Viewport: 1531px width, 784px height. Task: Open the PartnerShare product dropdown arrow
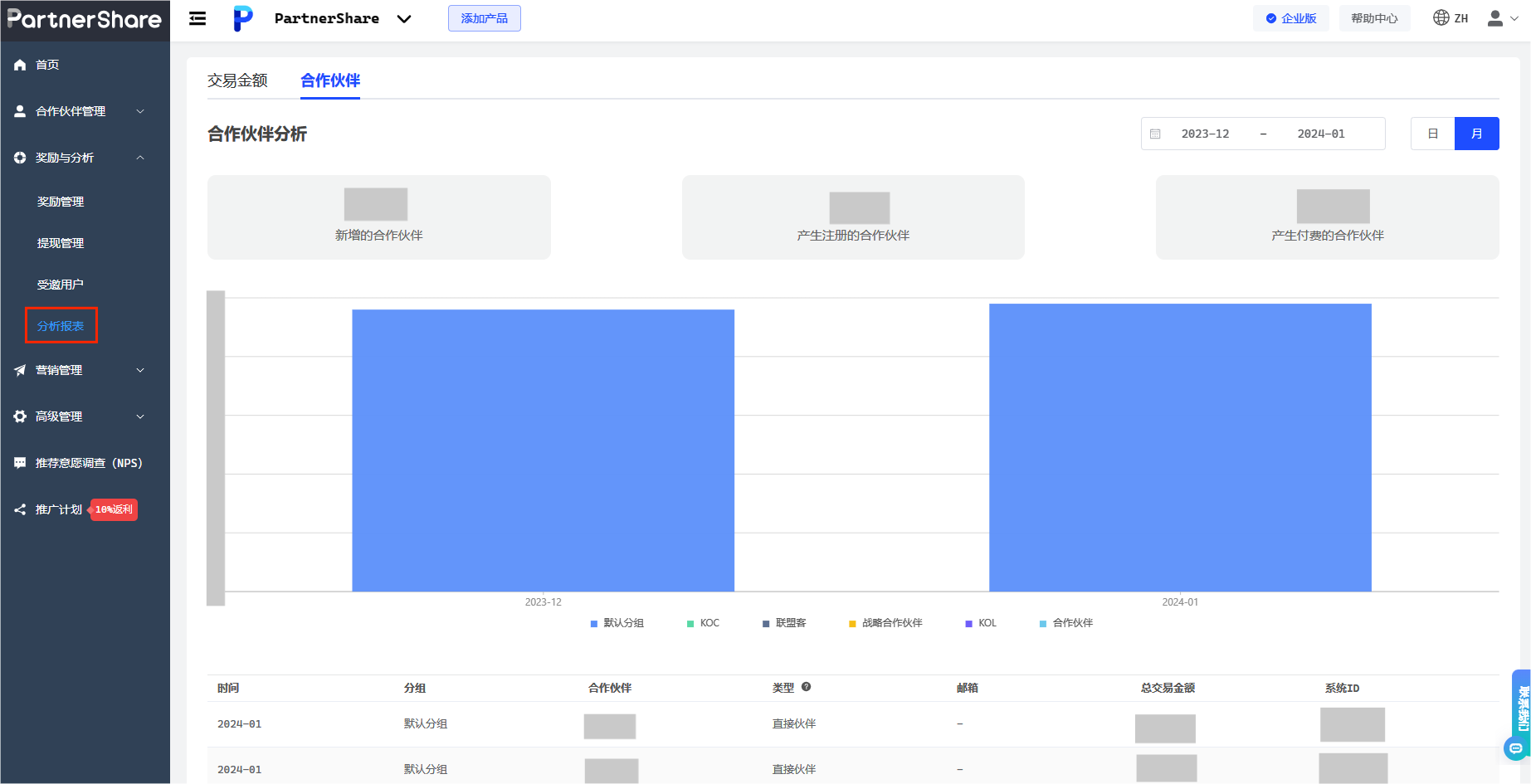tap(404, 19)
